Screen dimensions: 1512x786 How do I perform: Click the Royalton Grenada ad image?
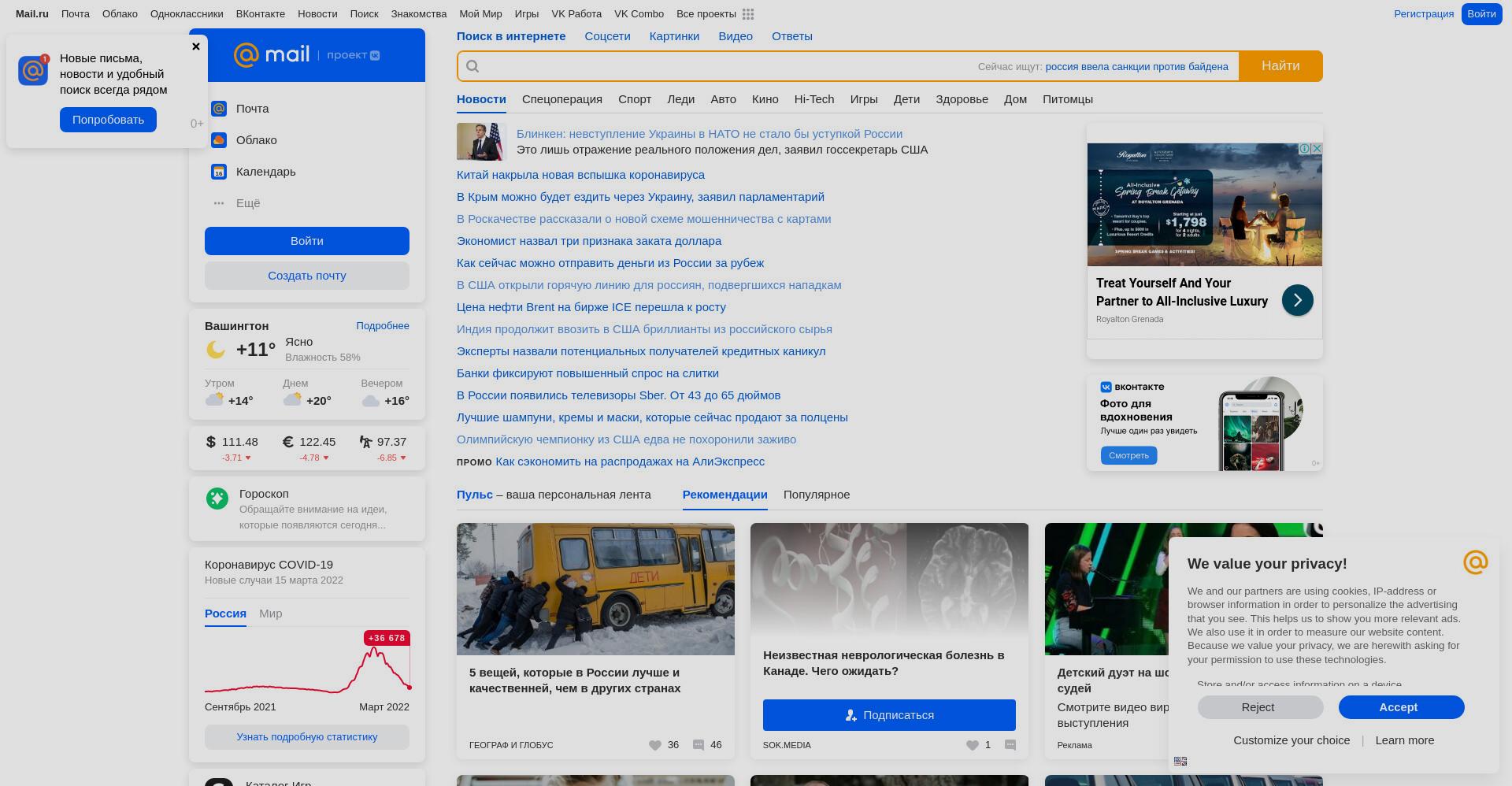coord(1205,205)
